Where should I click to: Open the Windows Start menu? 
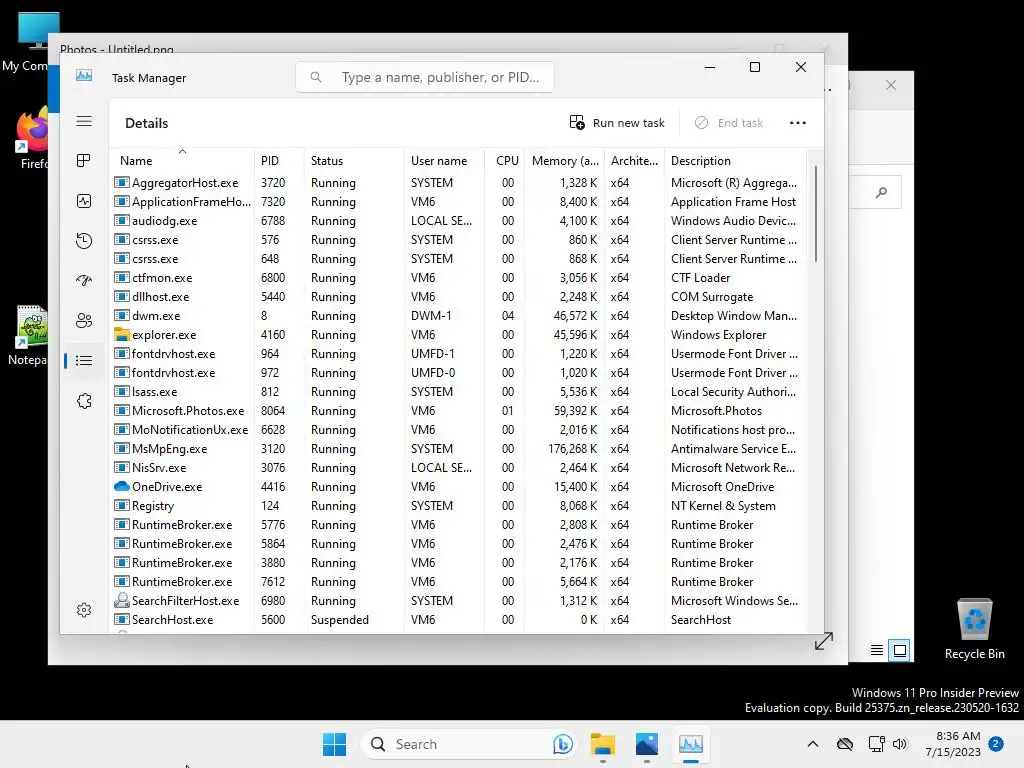(334, 744)
